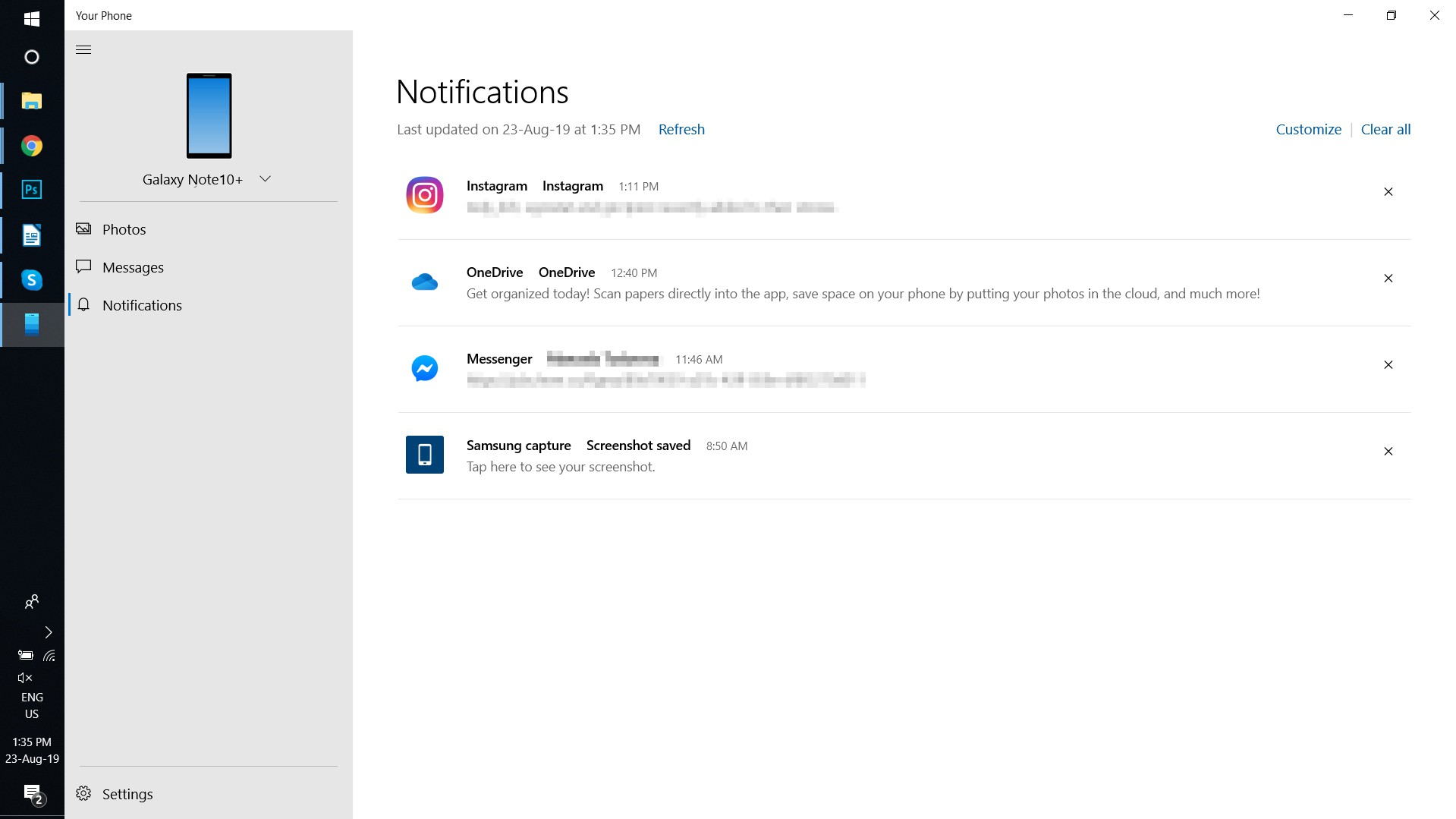Go to the Photos section
This screenshot has width=1456, height=819.
tap(124, 229)
